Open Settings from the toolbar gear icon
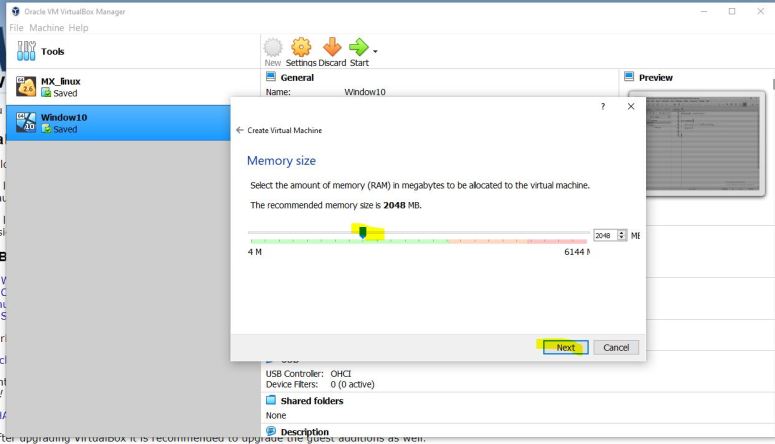 [301, 49]
